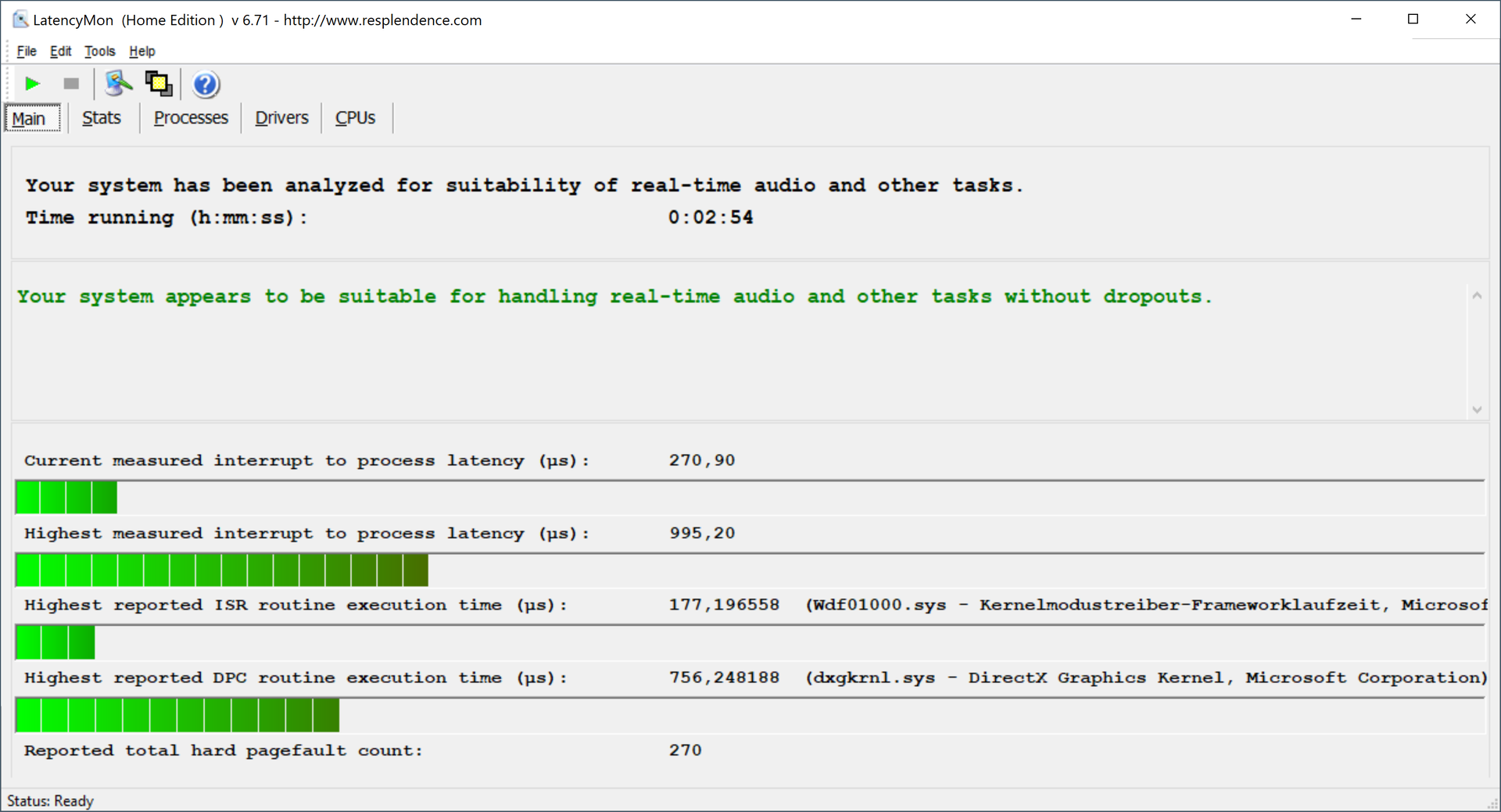1501x812 pixels.
Task: Click the Highest reported DPC routine label
Action: tap(296, 678)
